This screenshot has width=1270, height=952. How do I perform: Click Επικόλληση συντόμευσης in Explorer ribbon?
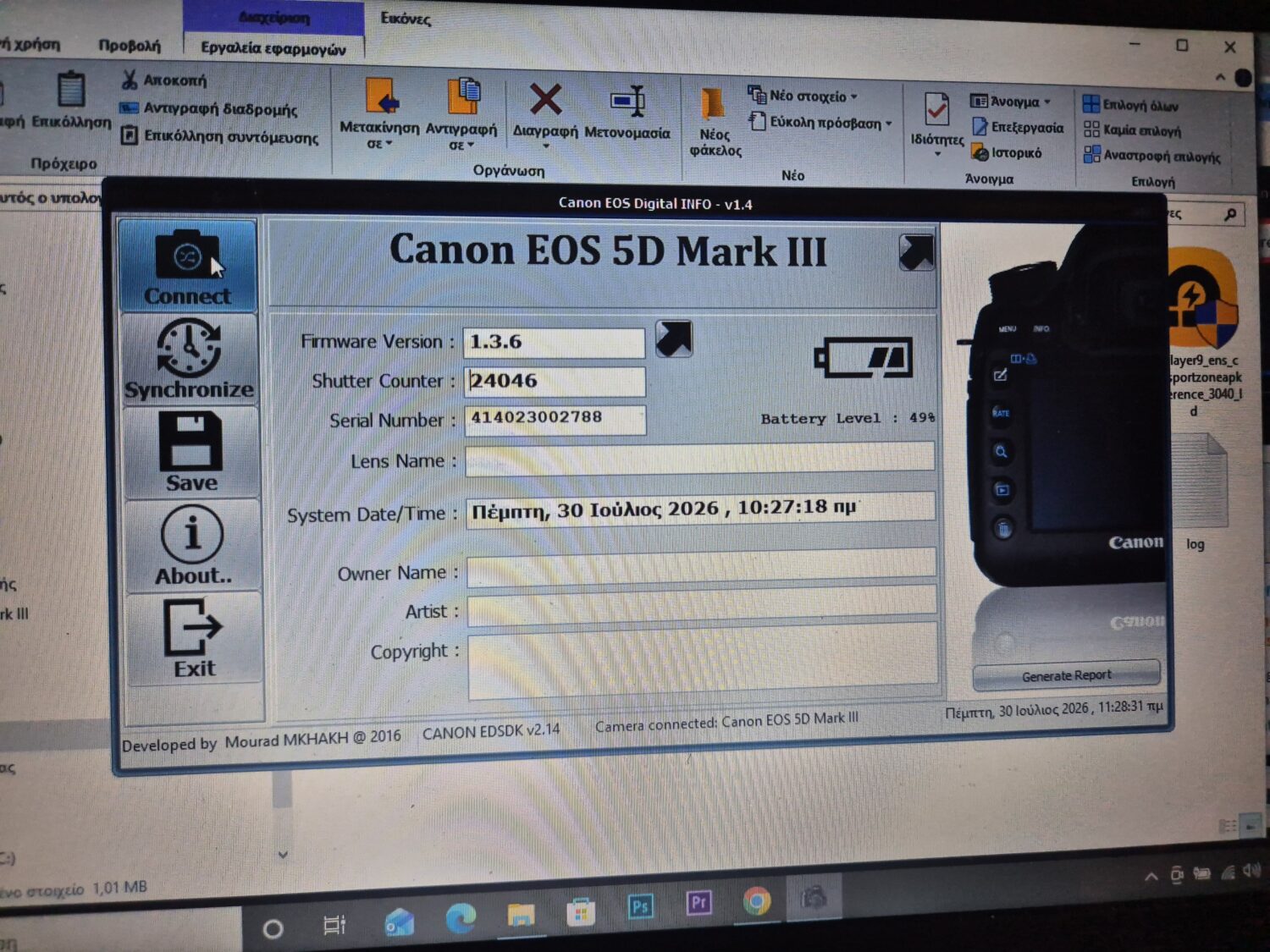click(220, 136)
